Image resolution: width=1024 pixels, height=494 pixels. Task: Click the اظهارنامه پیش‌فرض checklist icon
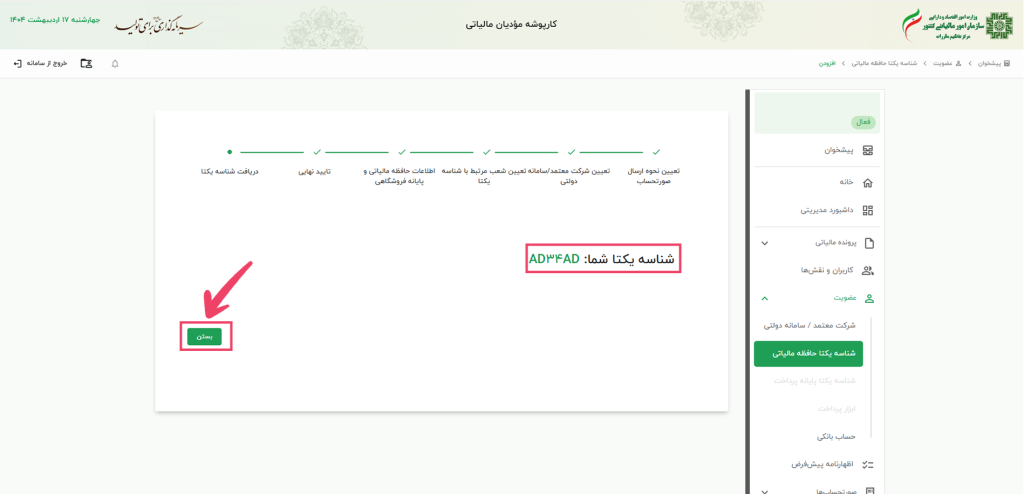[867, 464]
